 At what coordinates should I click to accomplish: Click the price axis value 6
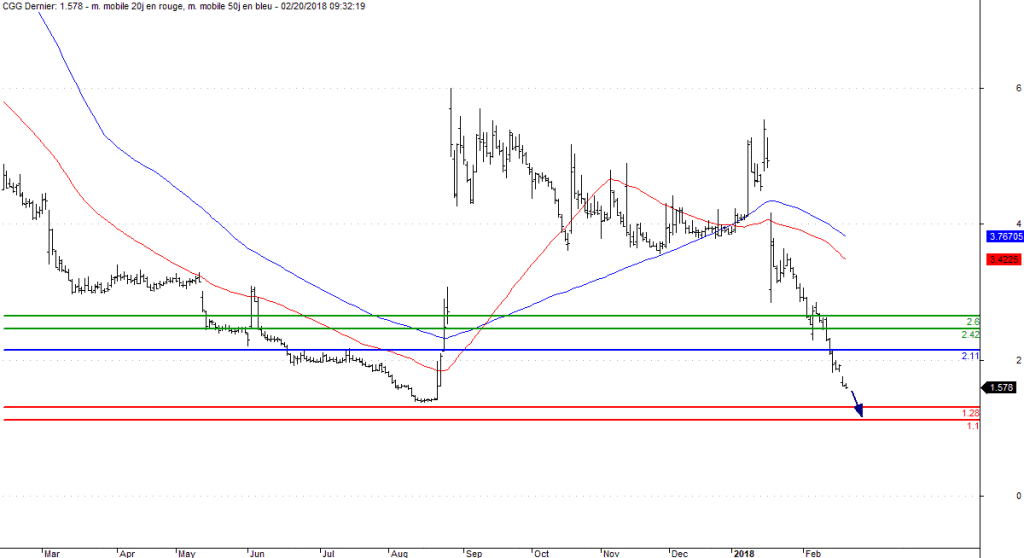pos(1019,88)
